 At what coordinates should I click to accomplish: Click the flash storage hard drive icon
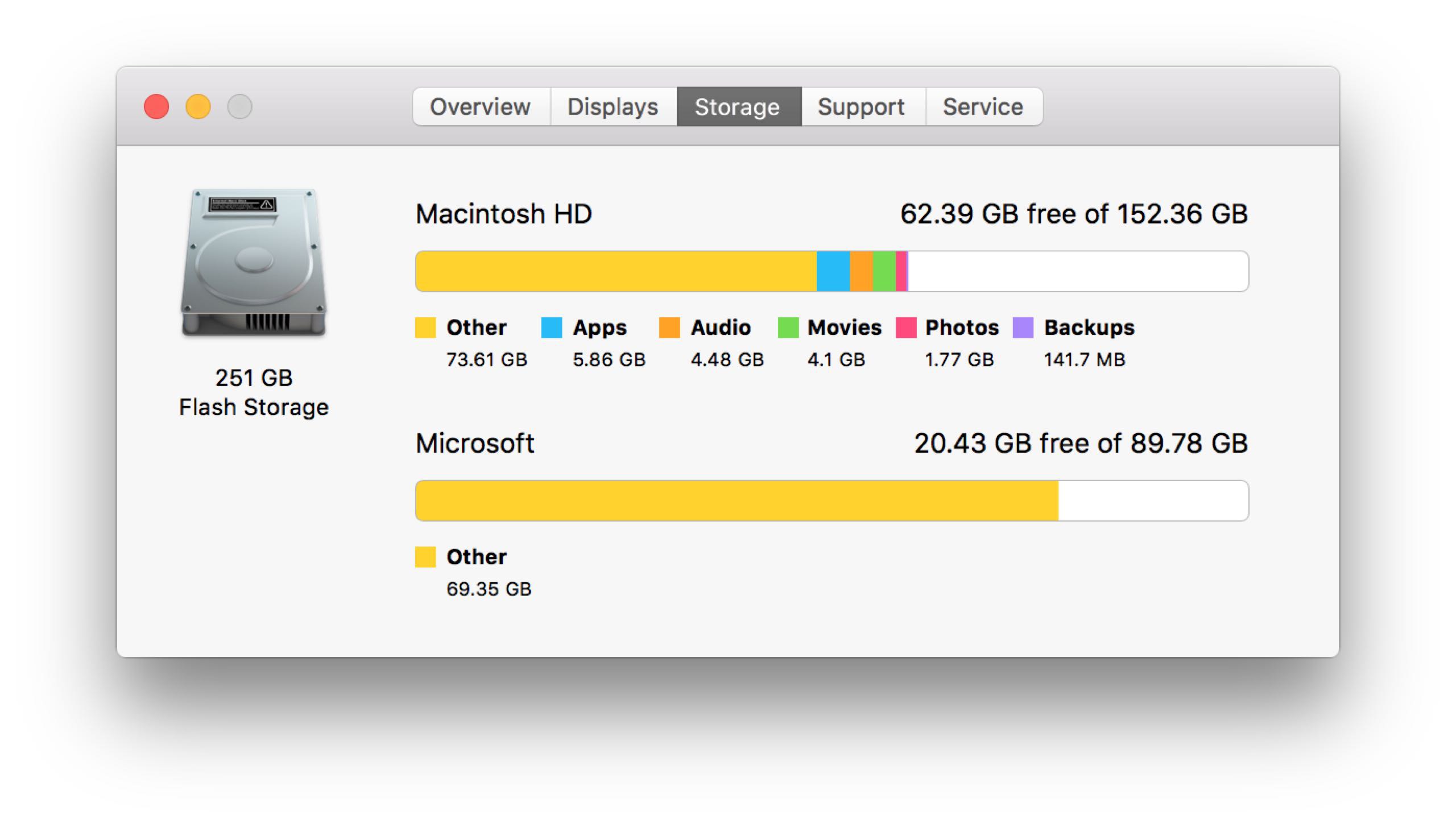click(x=254, y=263)
